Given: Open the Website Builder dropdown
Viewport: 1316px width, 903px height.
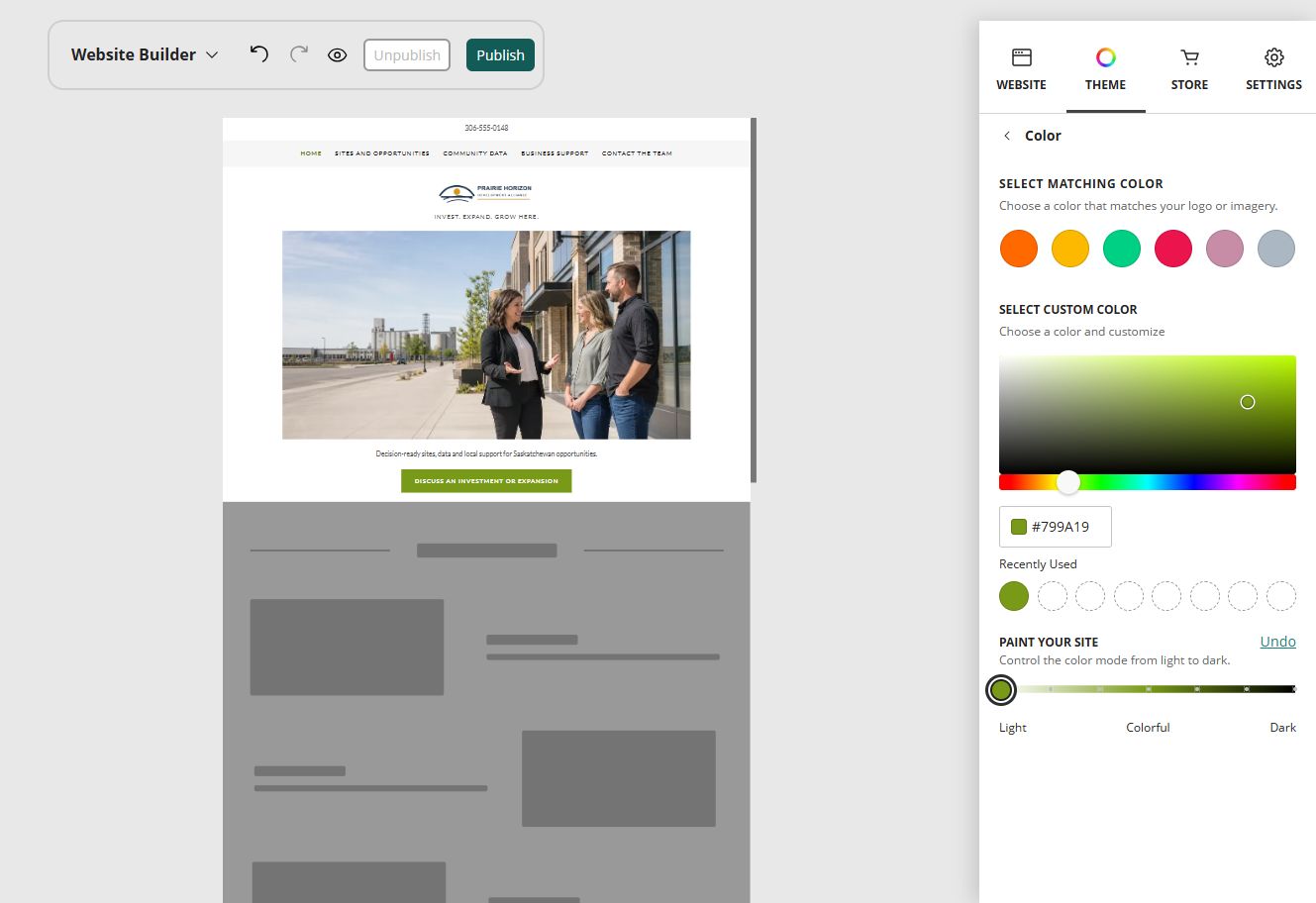Looking at the screenshot, I should tap(145, 54).
